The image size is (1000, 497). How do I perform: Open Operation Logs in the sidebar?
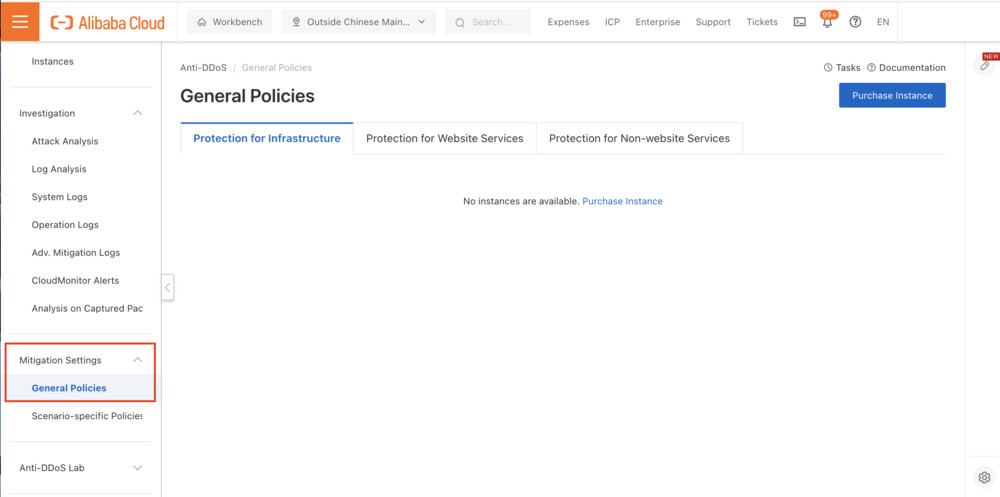[x=65, y=225]
